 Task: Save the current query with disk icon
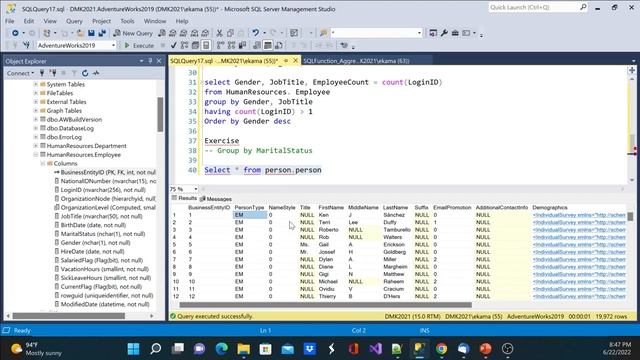91,33
